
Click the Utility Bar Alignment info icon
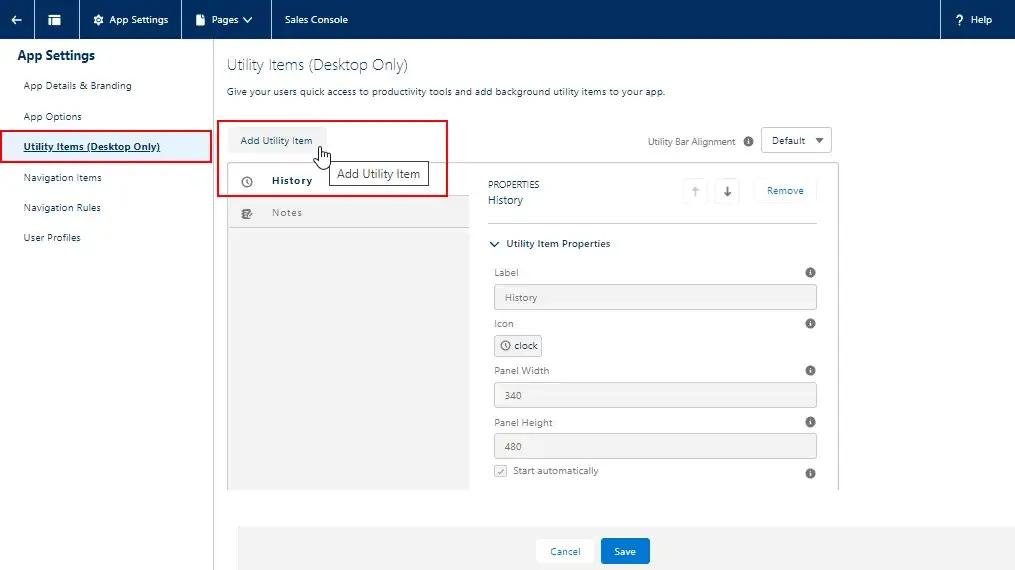[x=748, y=142]
